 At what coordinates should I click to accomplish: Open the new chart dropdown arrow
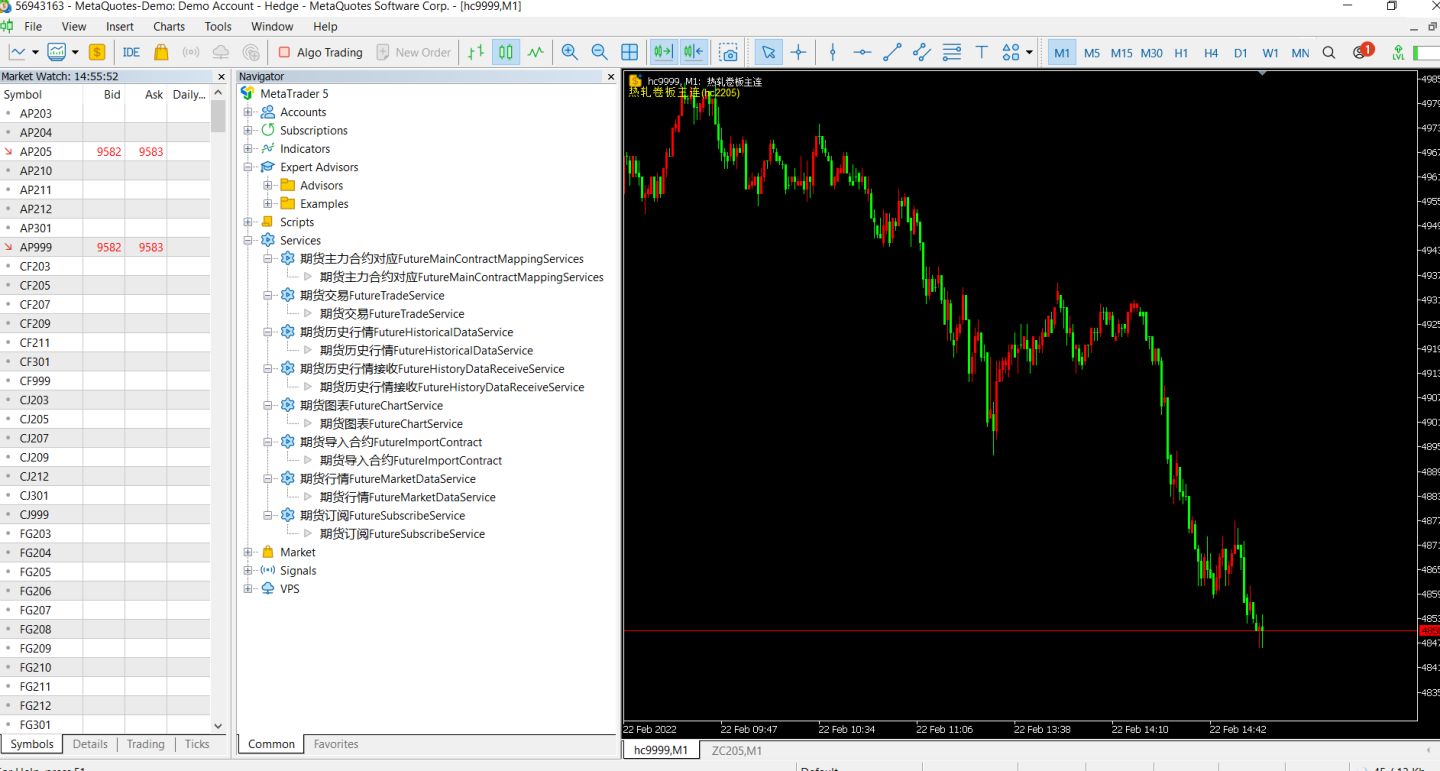(x=35, y=52)
